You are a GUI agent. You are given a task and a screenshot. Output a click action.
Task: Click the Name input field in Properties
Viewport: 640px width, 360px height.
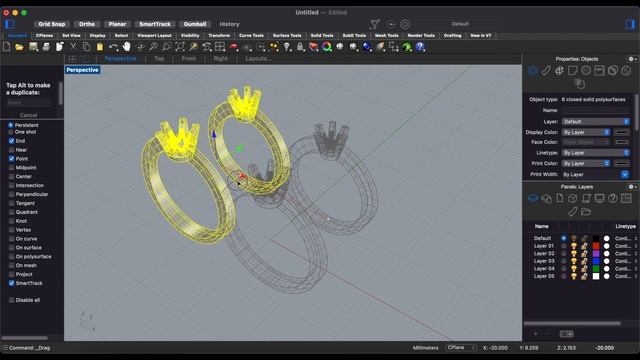pyautogui.click(x=596, y=110)
